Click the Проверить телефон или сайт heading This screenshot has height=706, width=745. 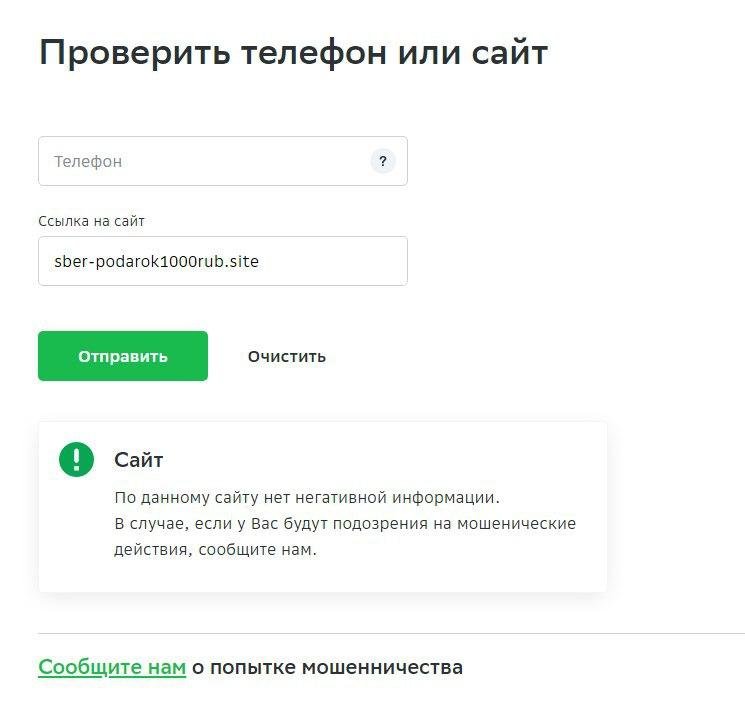[293, 53]
